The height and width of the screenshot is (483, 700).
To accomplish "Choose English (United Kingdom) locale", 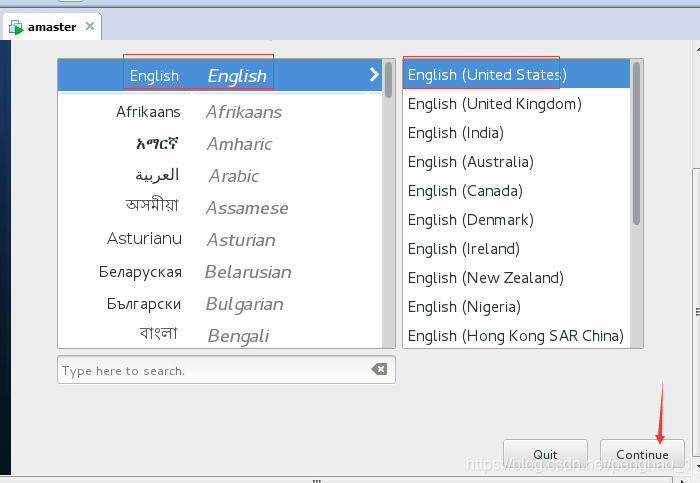I will (516, 104).
